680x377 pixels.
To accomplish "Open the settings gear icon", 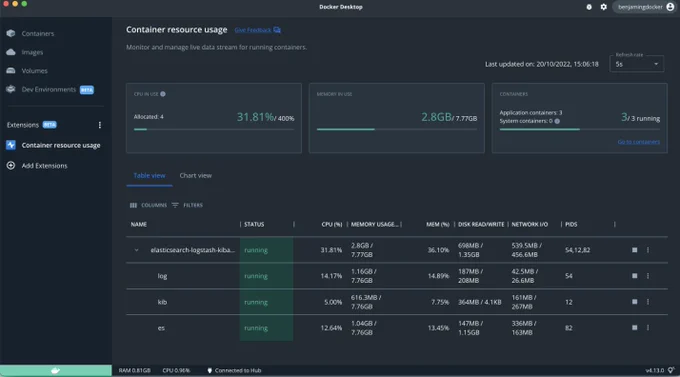I will [x=604, y=7].
